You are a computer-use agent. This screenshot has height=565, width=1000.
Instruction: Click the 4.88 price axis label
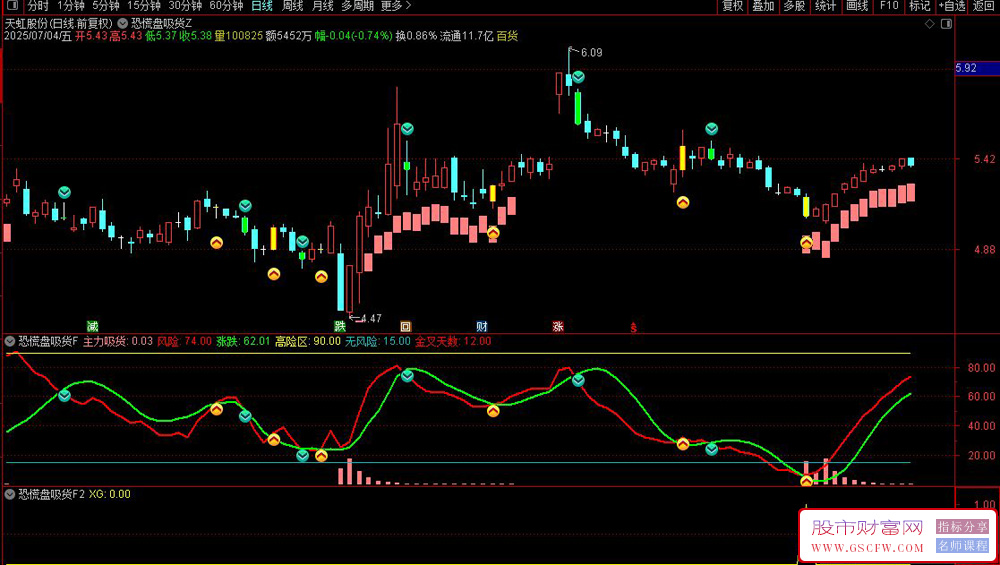click(984, 249)
